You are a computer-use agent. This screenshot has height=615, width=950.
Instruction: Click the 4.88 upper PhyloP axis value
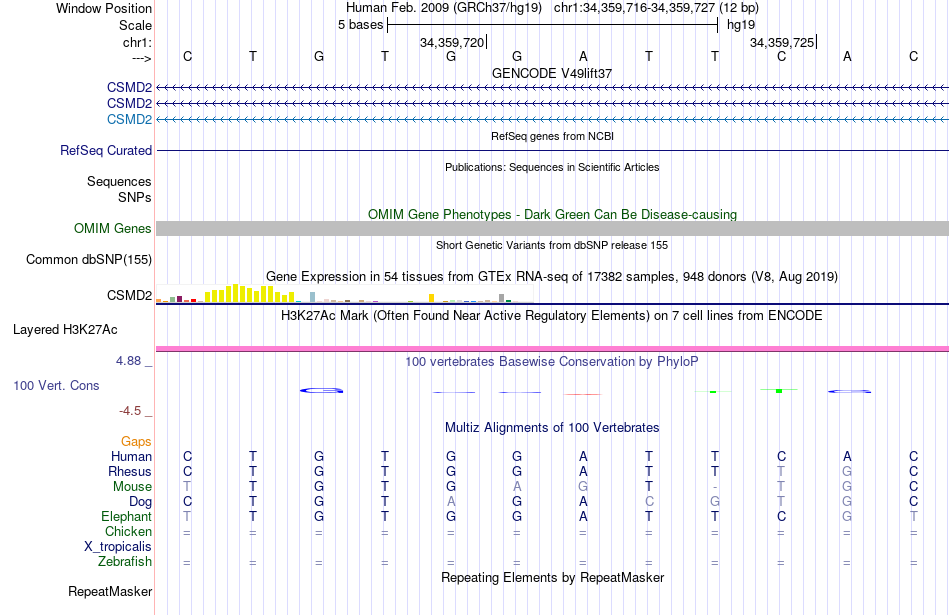pyautogui.click(x=128, y=361)
